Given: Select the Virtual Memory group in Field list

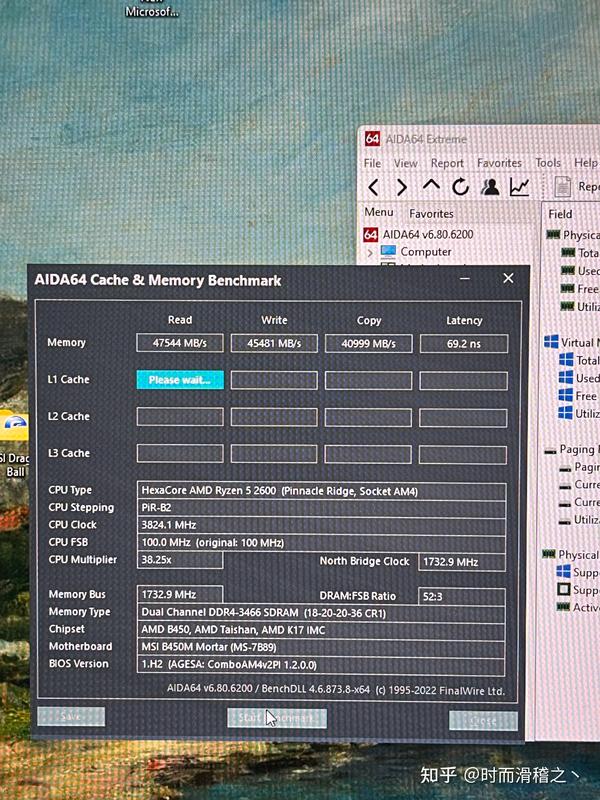Looking at the screenshot, I should 572,342.
